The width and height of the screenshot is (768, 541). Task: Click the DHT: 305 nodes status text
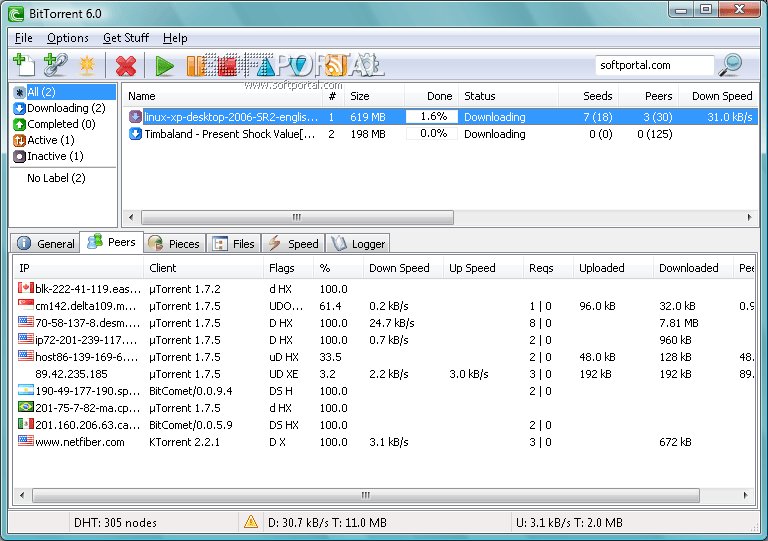[115, 522]
